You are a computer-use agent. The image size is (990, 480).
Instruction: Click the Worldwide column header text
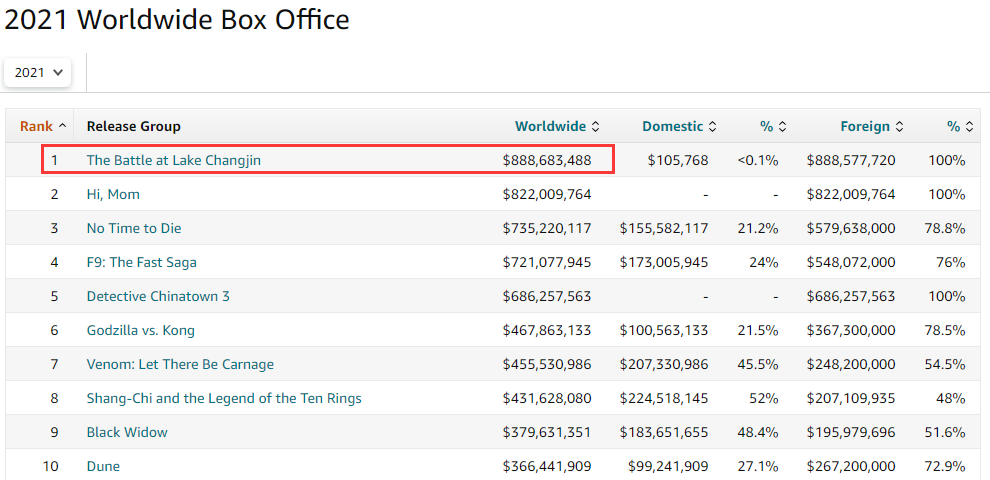550,126
